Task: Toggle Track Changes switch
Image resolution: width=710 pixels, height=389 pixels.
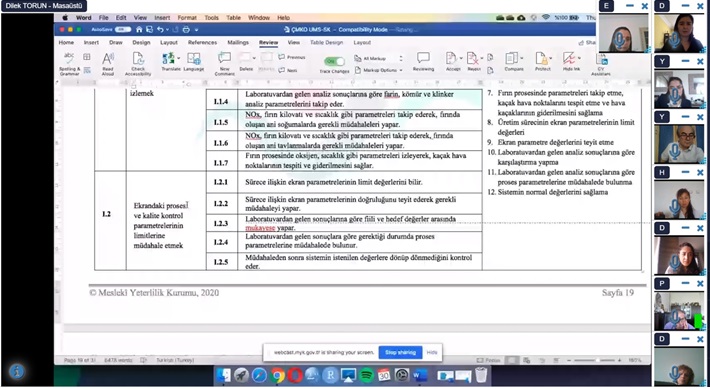Action: (334, 61)
